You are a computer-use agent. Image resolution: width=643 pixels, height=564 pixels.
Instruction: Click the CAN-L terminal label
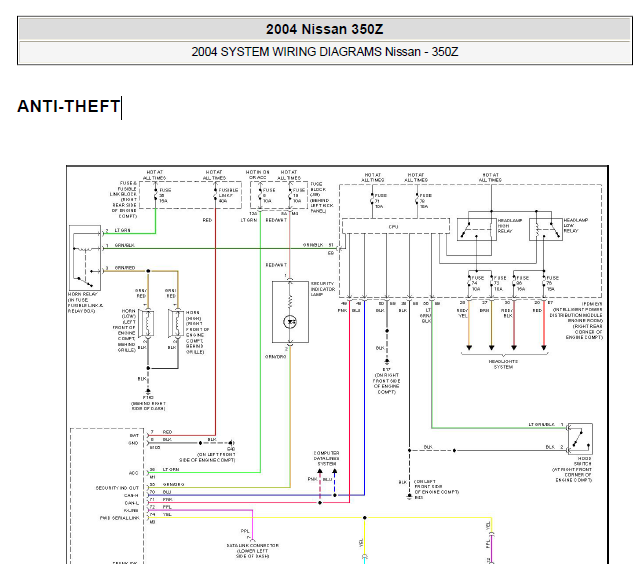tap(132, 503)
